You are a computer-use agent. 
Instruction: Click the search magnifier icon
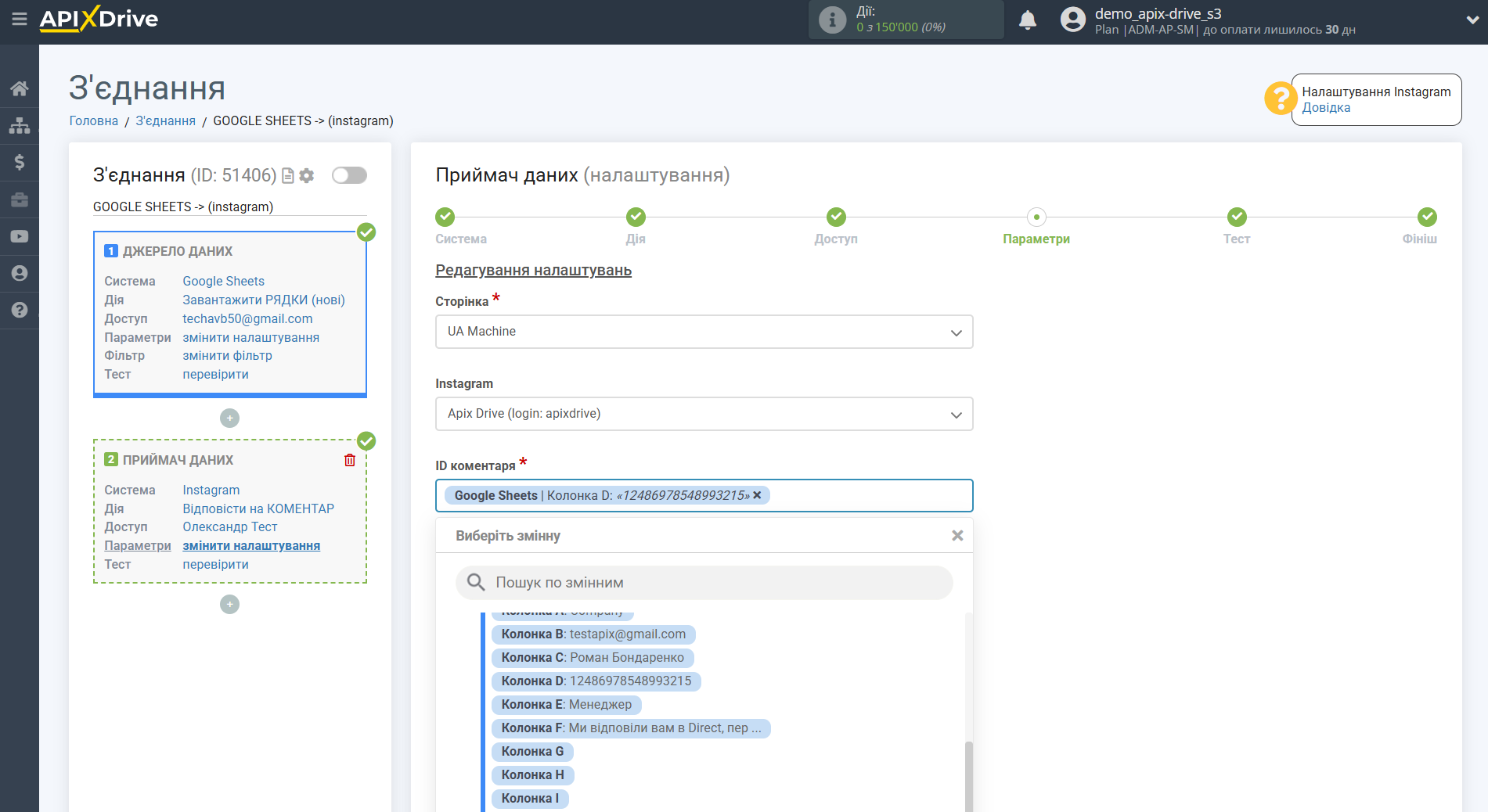(476, 583)
